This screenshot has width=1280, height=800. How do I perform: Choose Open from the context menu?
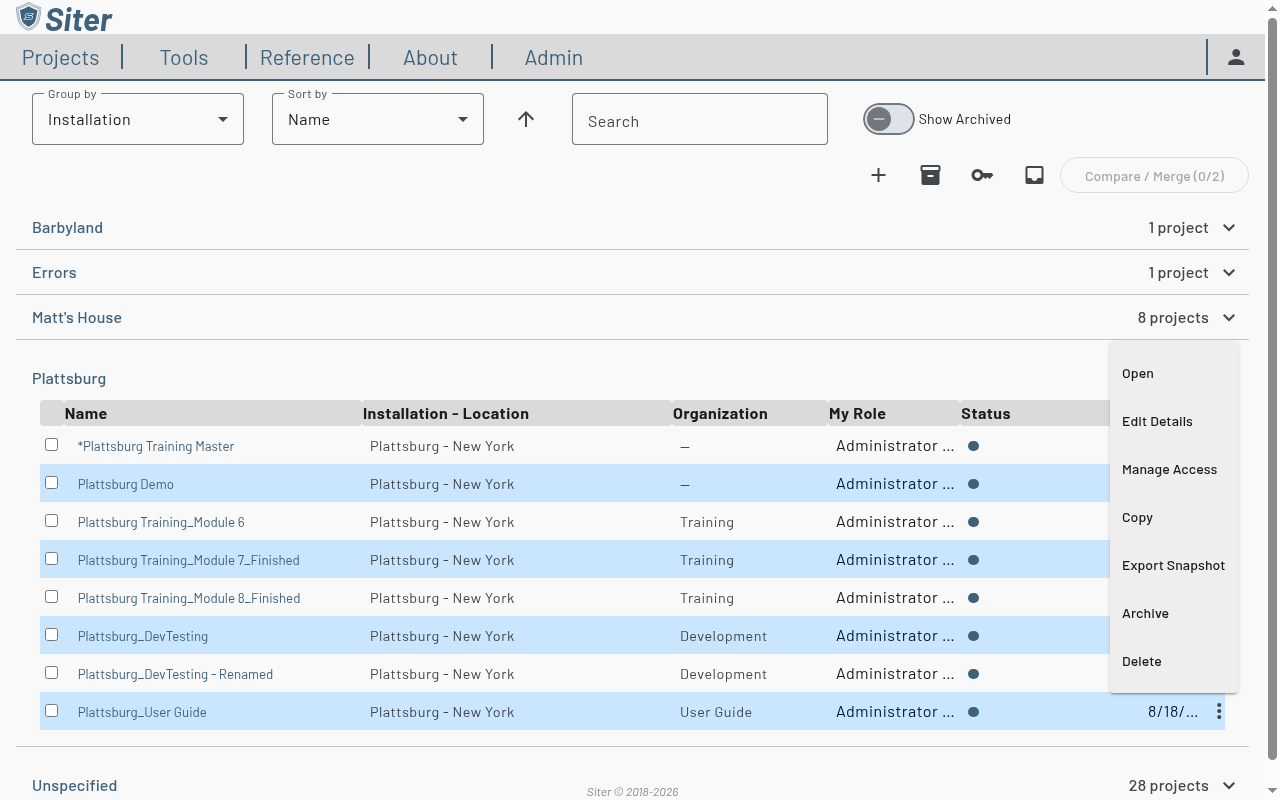pos(1174,373)
